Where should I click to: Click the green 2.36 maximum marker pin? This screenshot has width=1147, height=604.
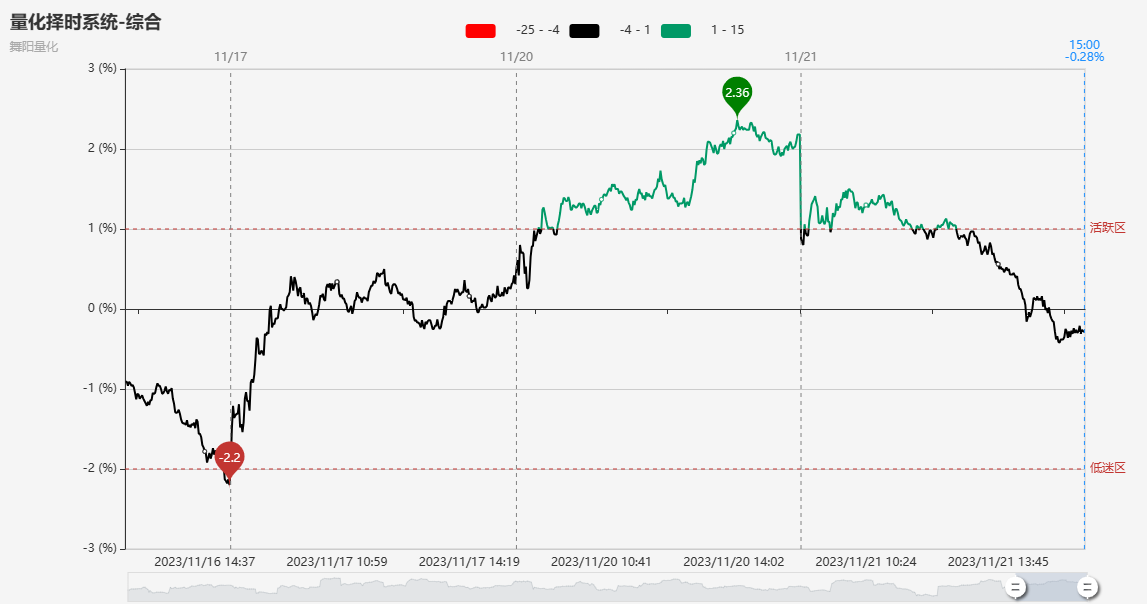(737, 95)
